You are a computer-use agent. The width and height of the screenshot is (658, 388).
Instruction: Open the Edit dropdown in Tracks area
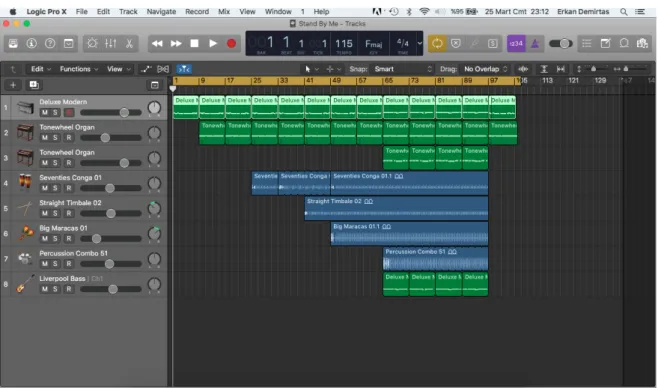41,69
